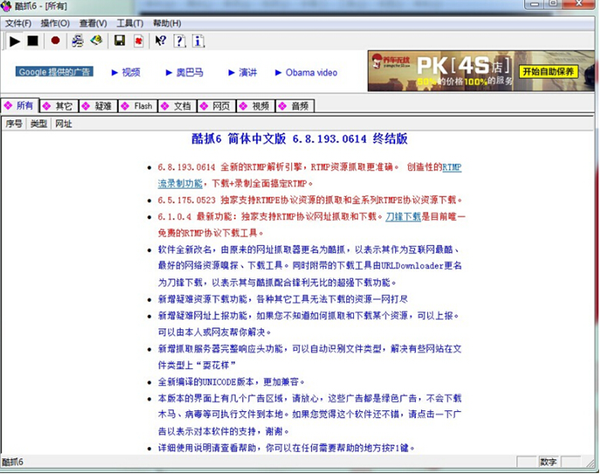Click the 序号 column header

14,124
